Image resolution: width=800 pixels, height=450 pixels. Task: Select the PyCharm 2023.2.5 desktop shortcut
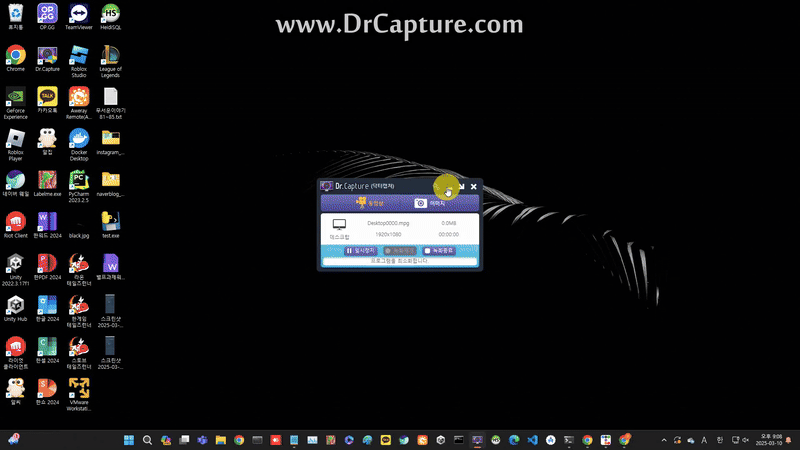click(x=79, y=187)
